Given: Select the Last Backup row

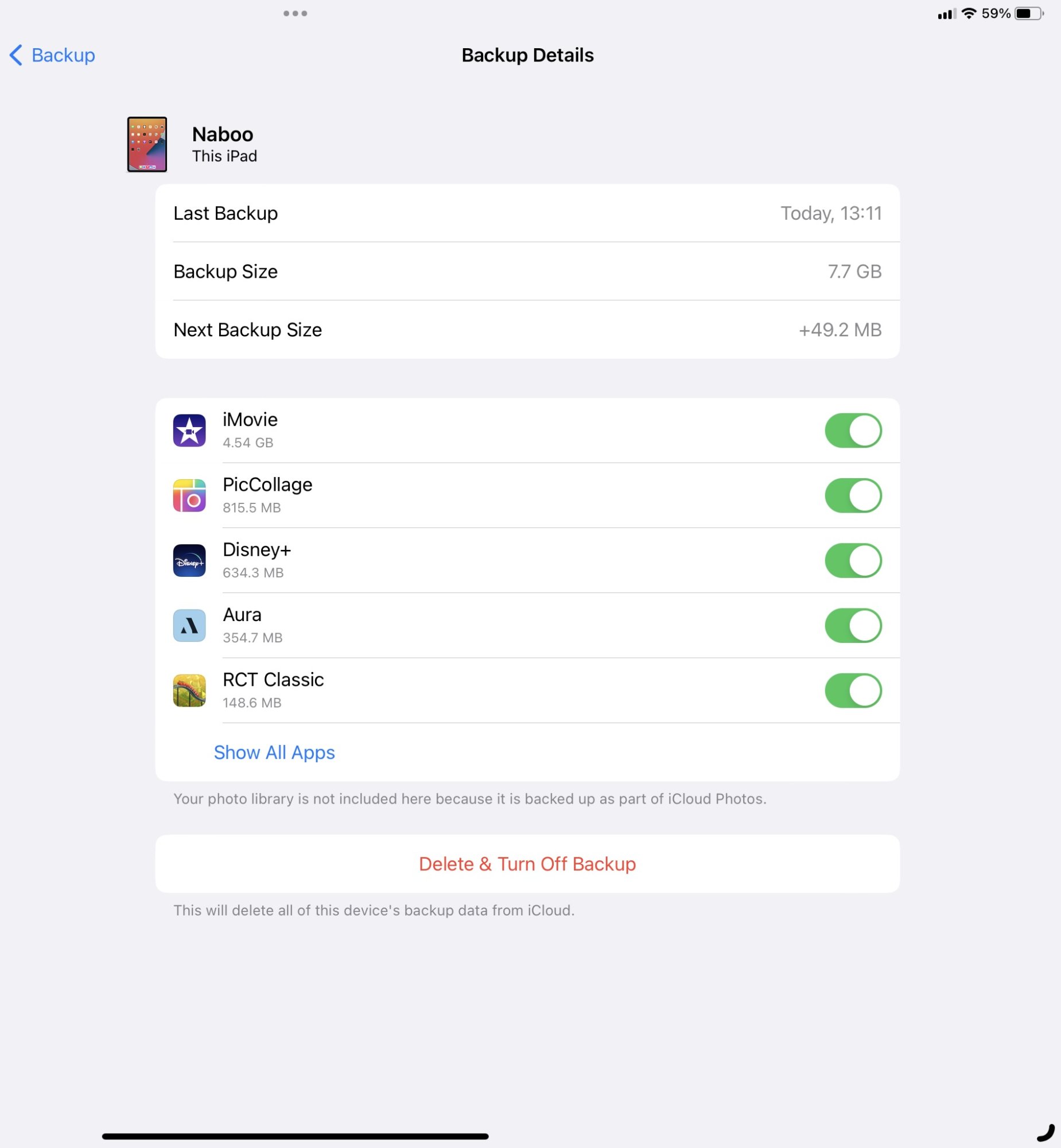Looking at the screenshot, I should 527,213.
